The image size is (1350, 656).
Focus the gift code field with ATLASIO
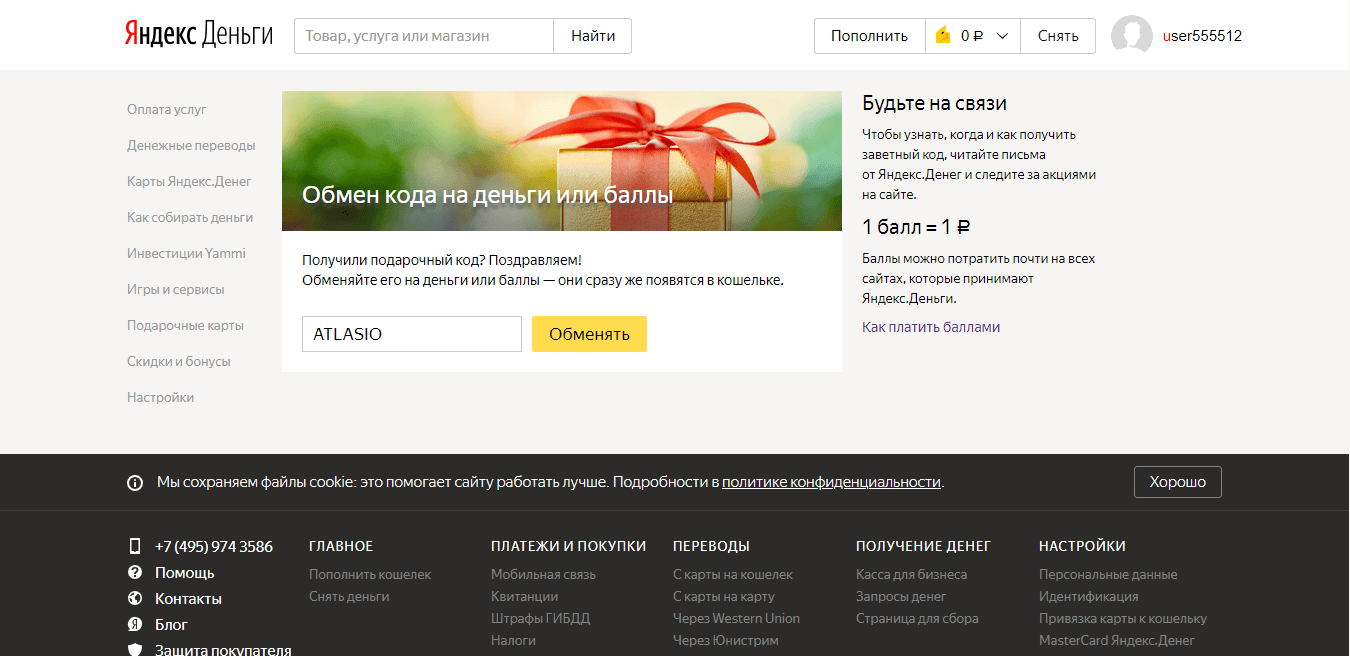411,334
